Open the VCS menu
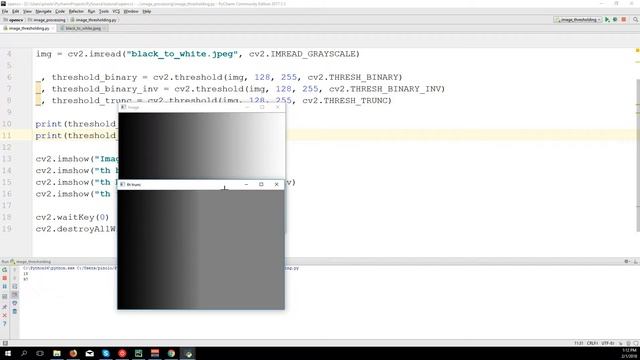 (x=116, y=11)
